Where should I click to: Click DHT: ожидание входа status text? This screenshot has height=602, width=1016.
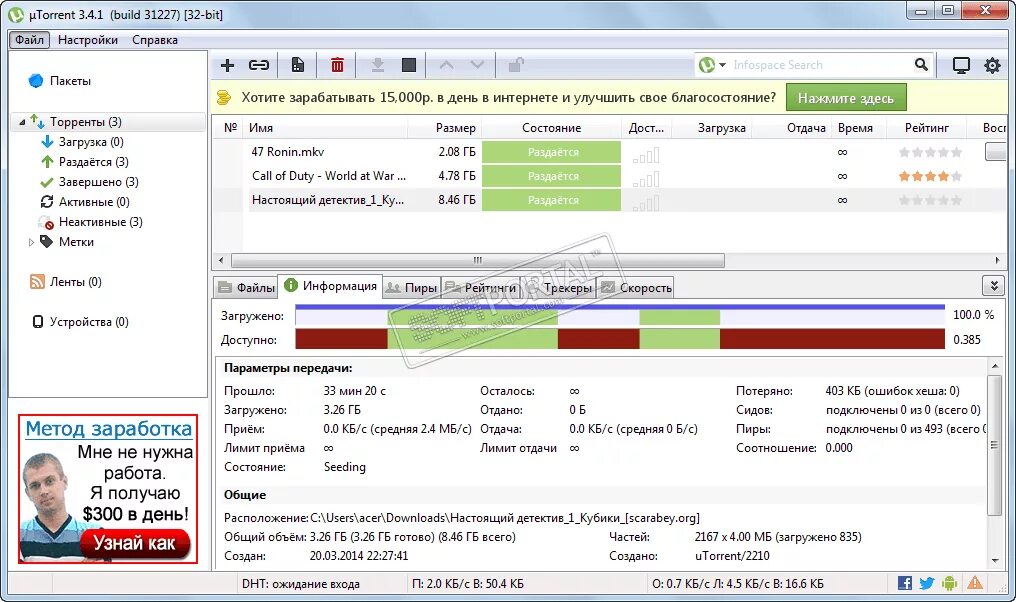coord(300,584)
